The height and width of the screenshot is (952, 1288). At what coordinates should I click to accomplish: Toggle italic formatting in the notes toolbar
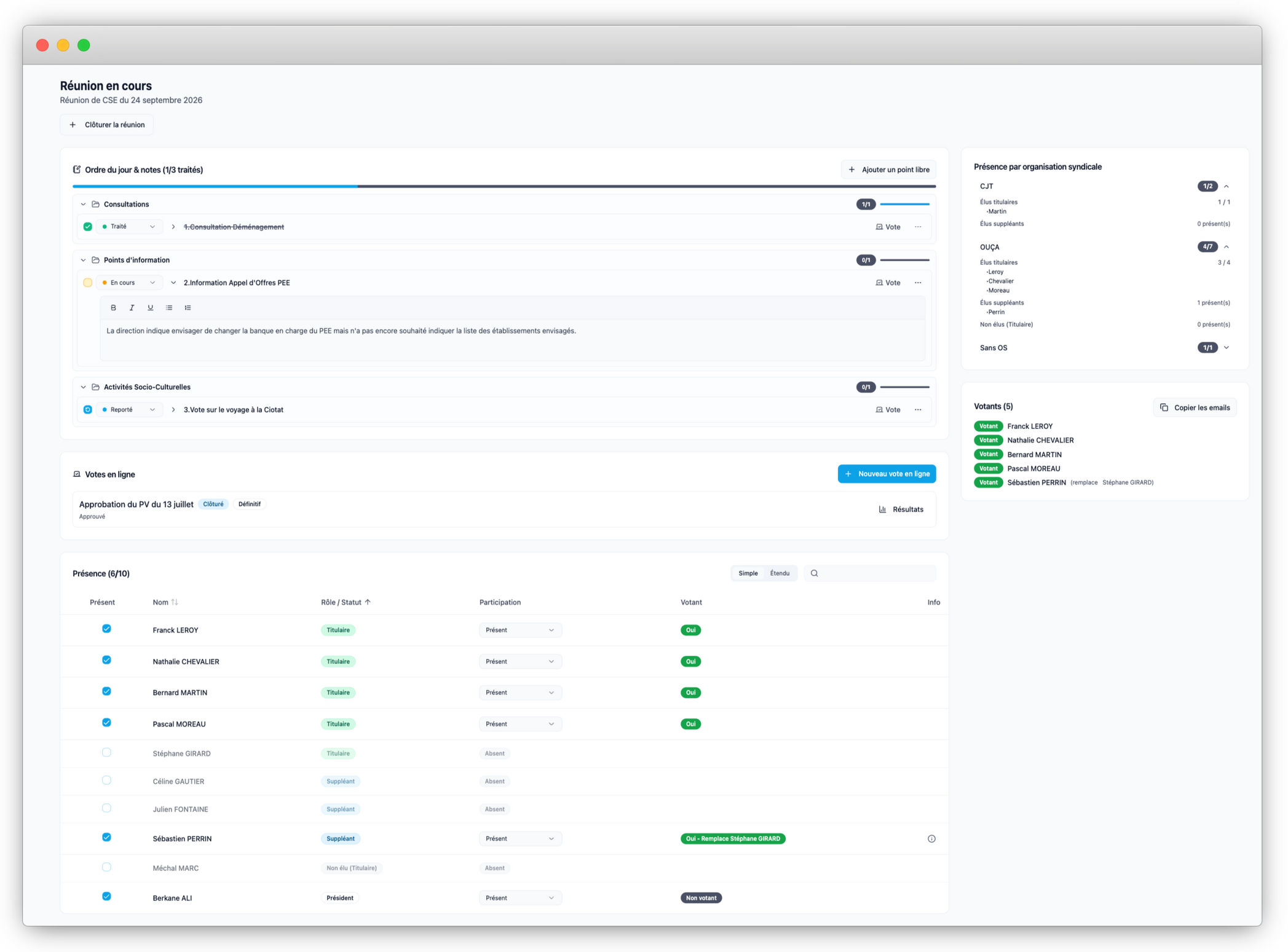click(132, 308)
